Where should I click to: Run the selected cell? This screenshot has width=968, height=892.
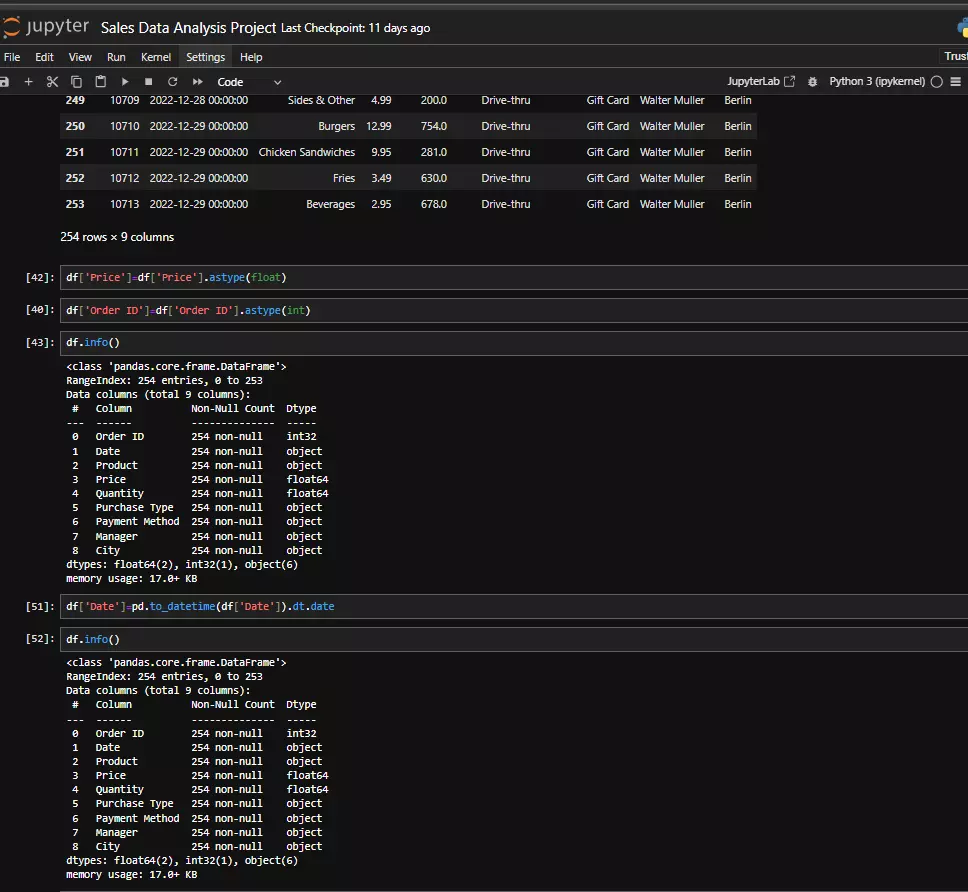coord(125,82)
